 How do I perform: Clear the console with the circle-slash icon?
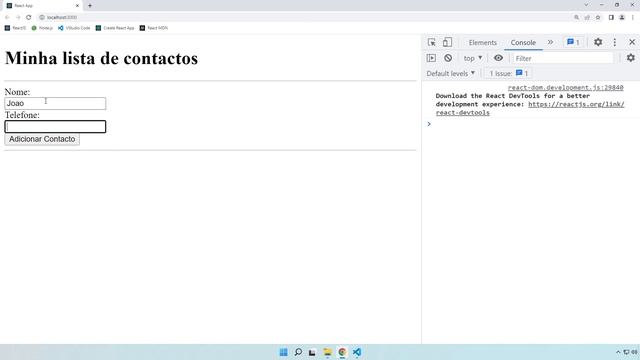click(448, 58)
